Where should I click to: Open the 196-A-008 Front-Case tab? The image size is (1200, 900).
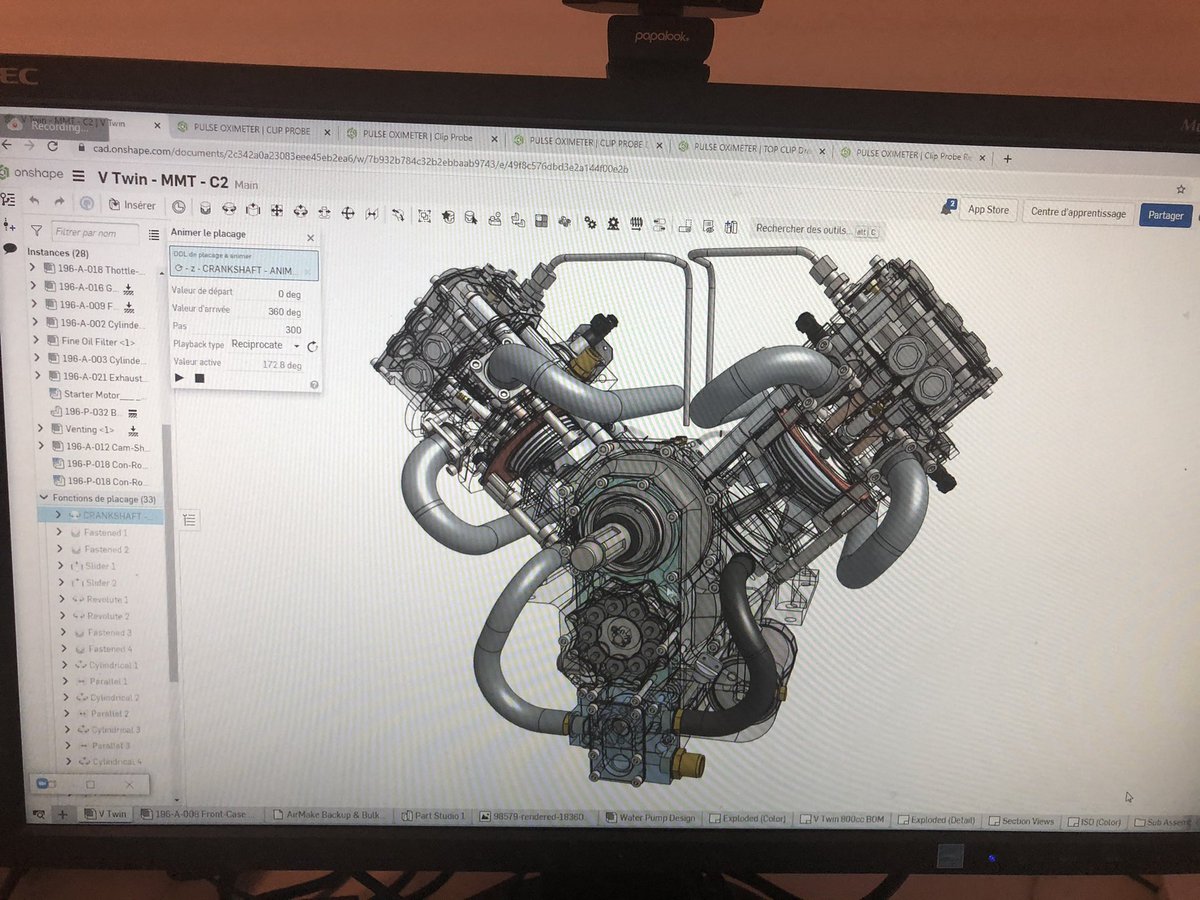pos(198,815)
